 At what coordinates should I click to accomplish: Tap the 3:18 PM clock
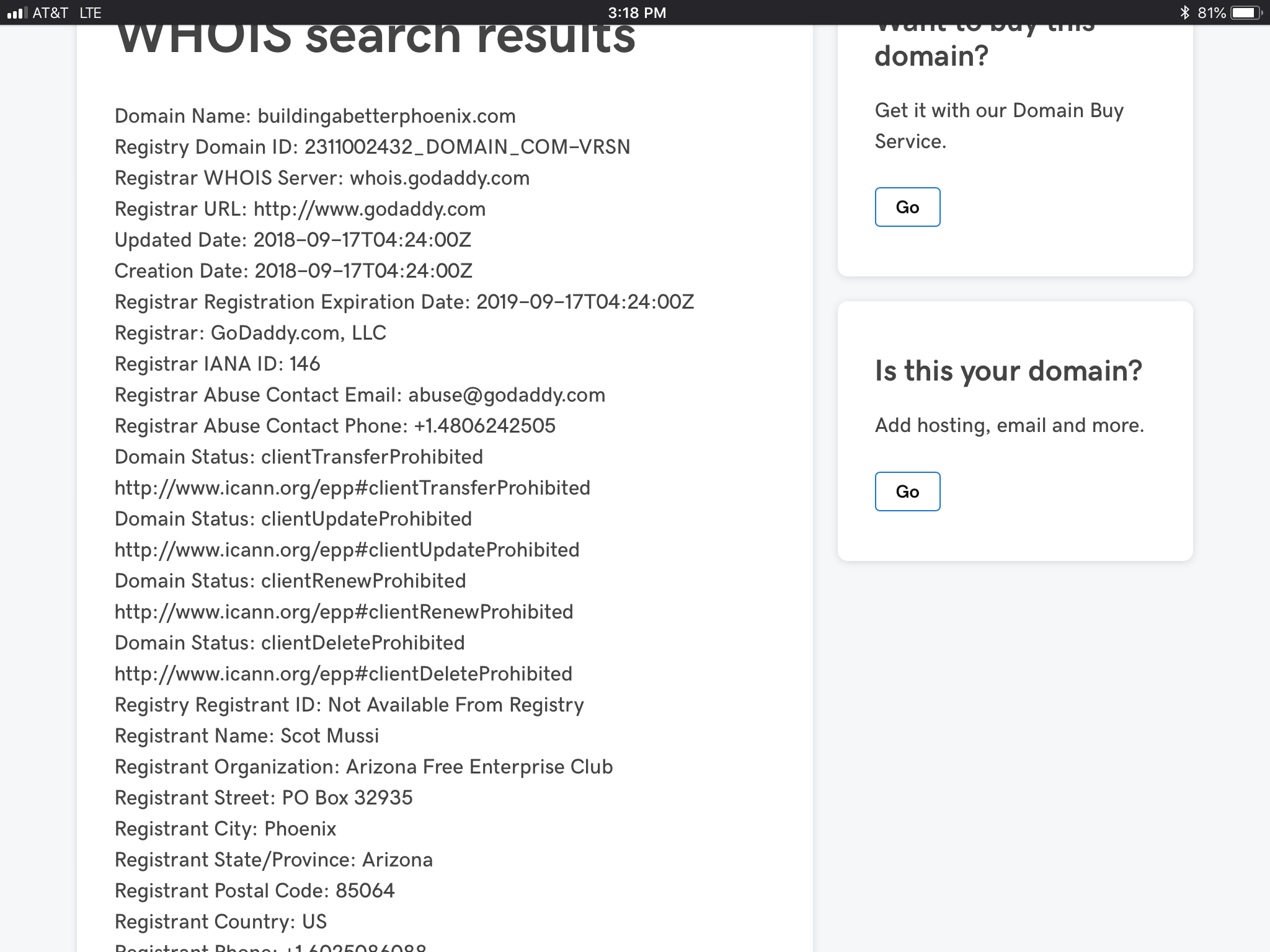tap(636, 12)
